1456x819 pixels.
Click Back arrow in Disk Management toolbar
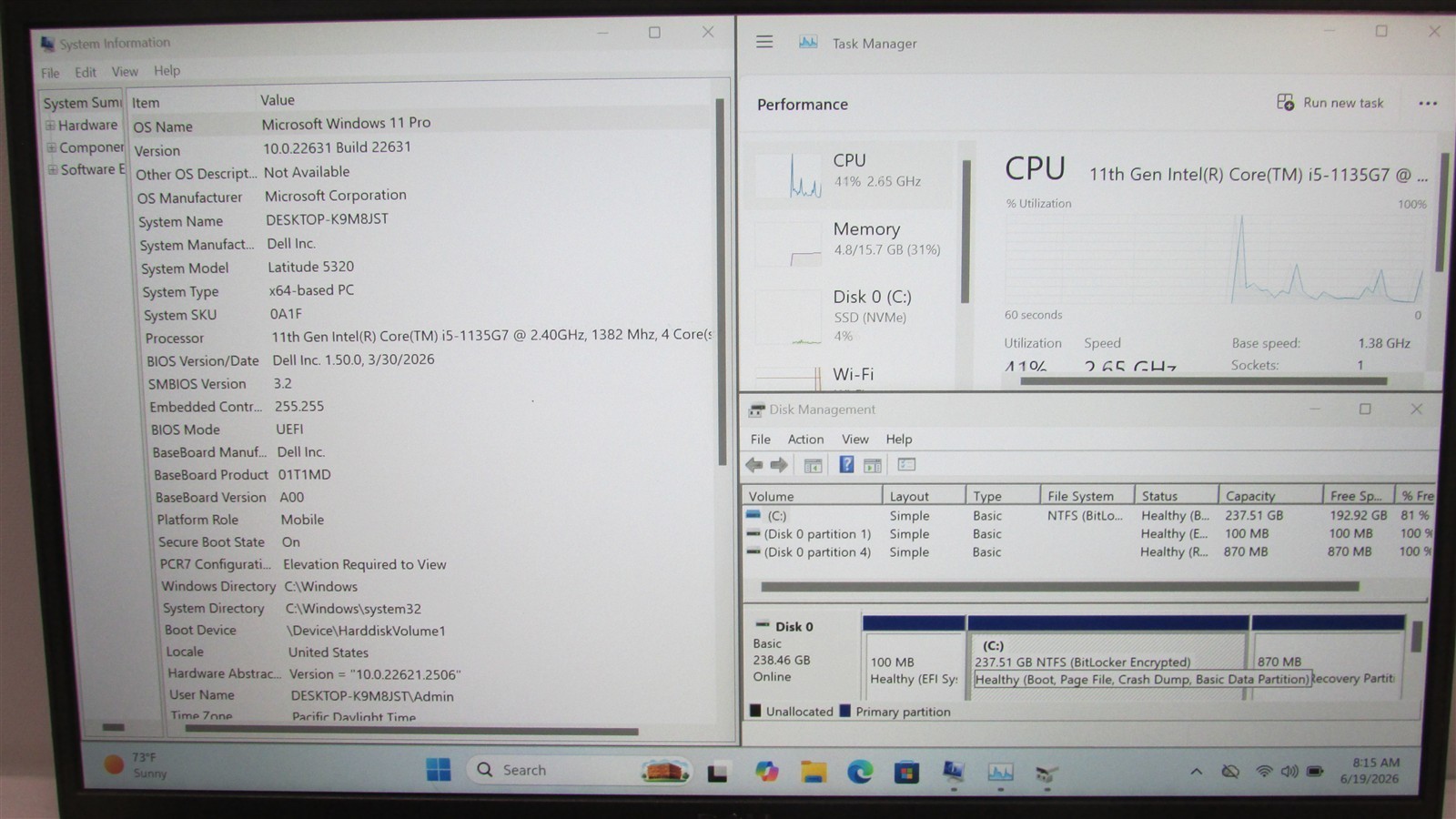(x=754, y=465)
